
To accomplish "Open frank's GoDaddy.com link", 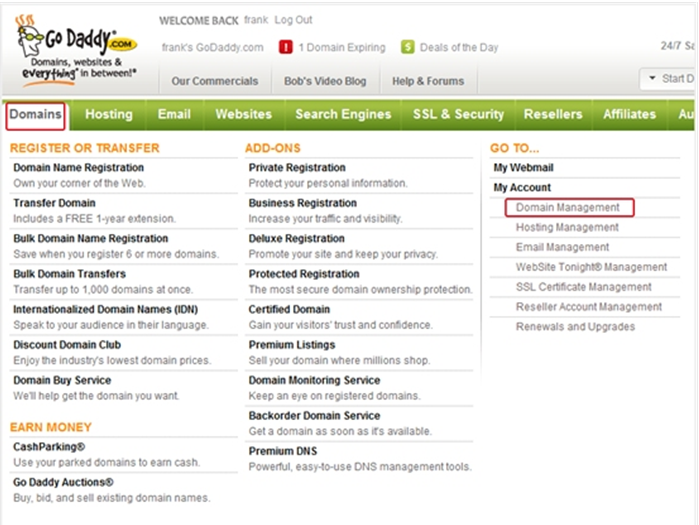I will 213,47.
